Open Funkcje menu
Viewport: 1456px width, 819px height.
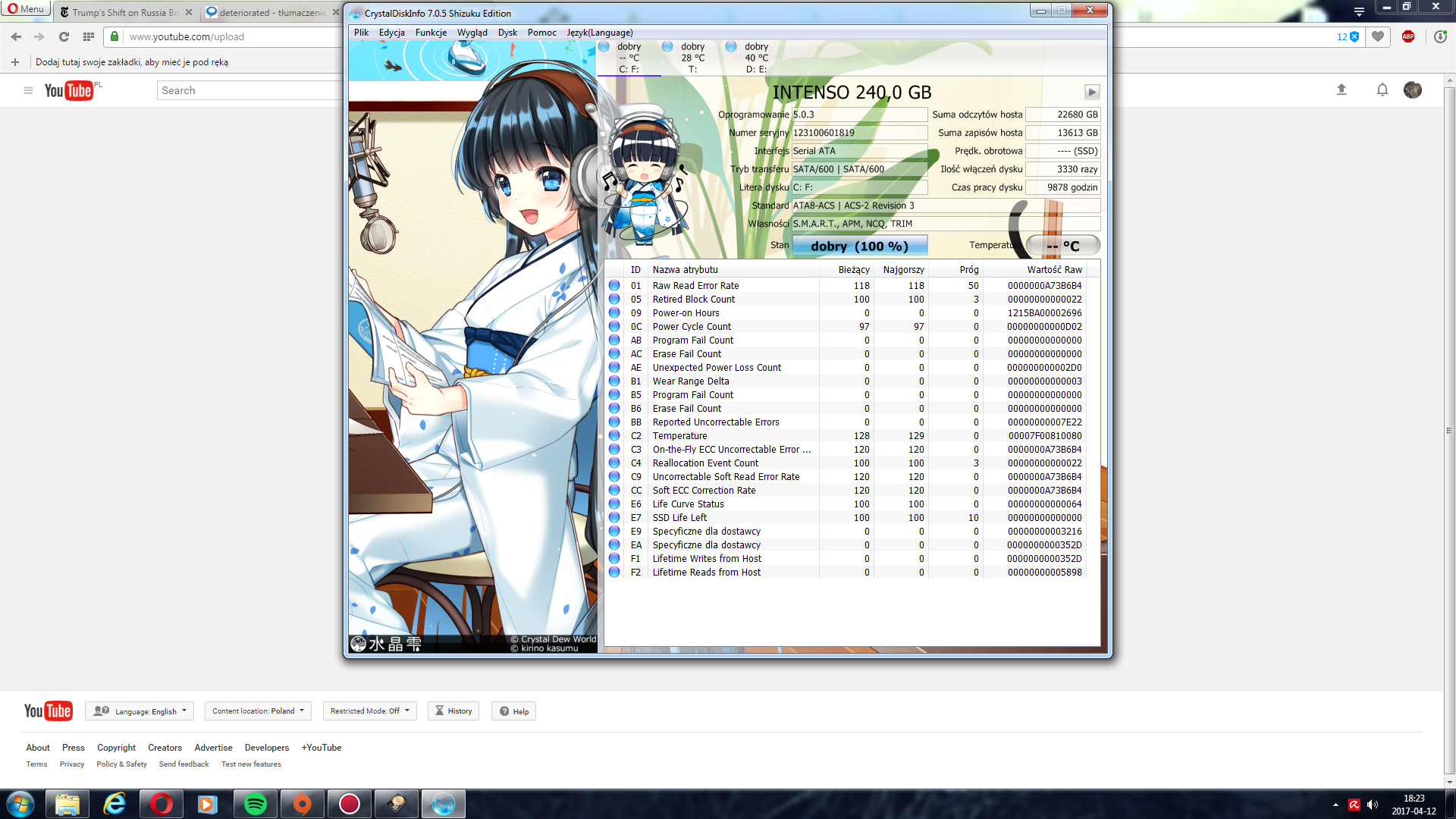point(431,33)
